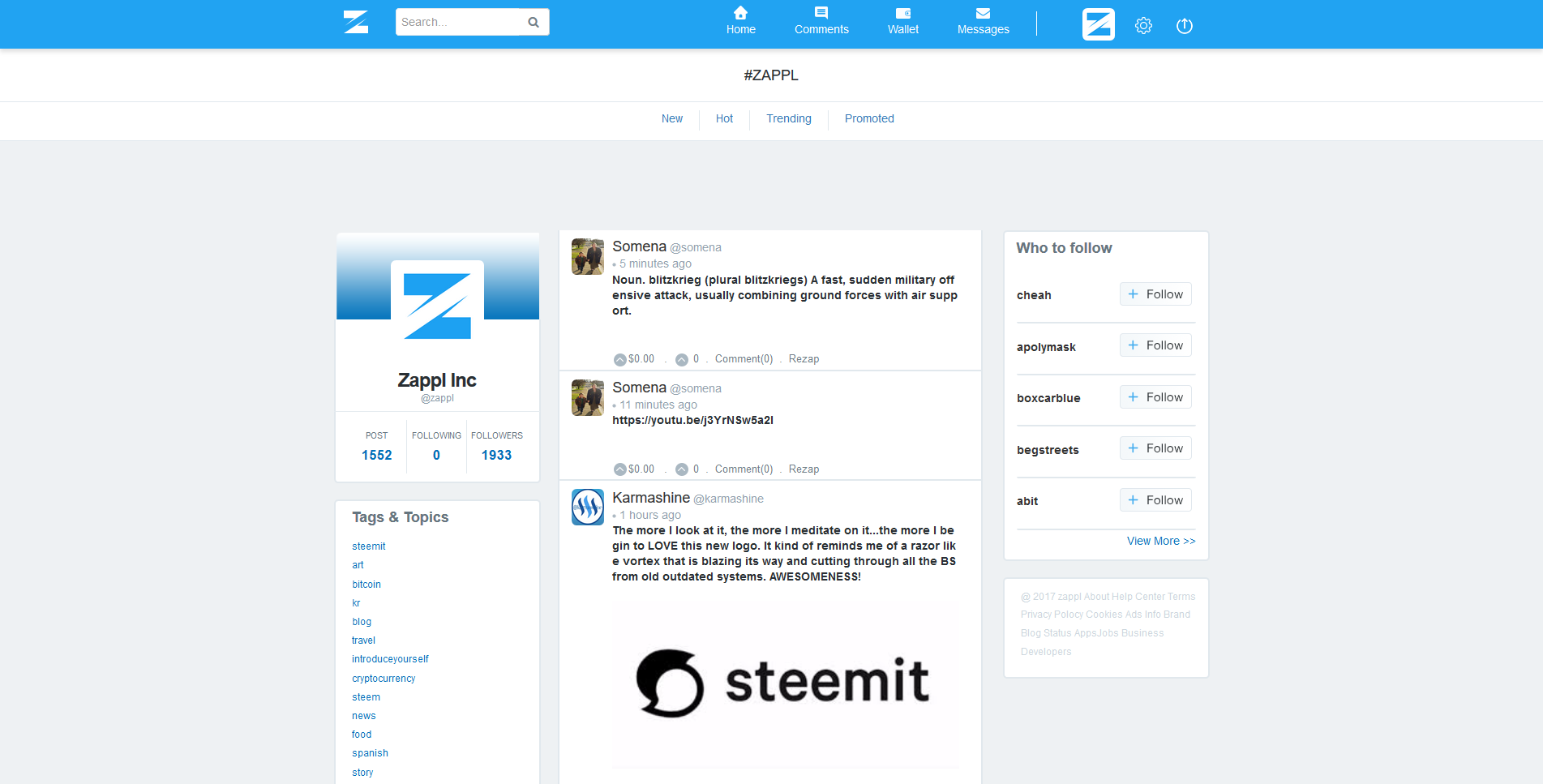Open the settings gear icon
This screenshot has width=1543, height=784.
1143,25
